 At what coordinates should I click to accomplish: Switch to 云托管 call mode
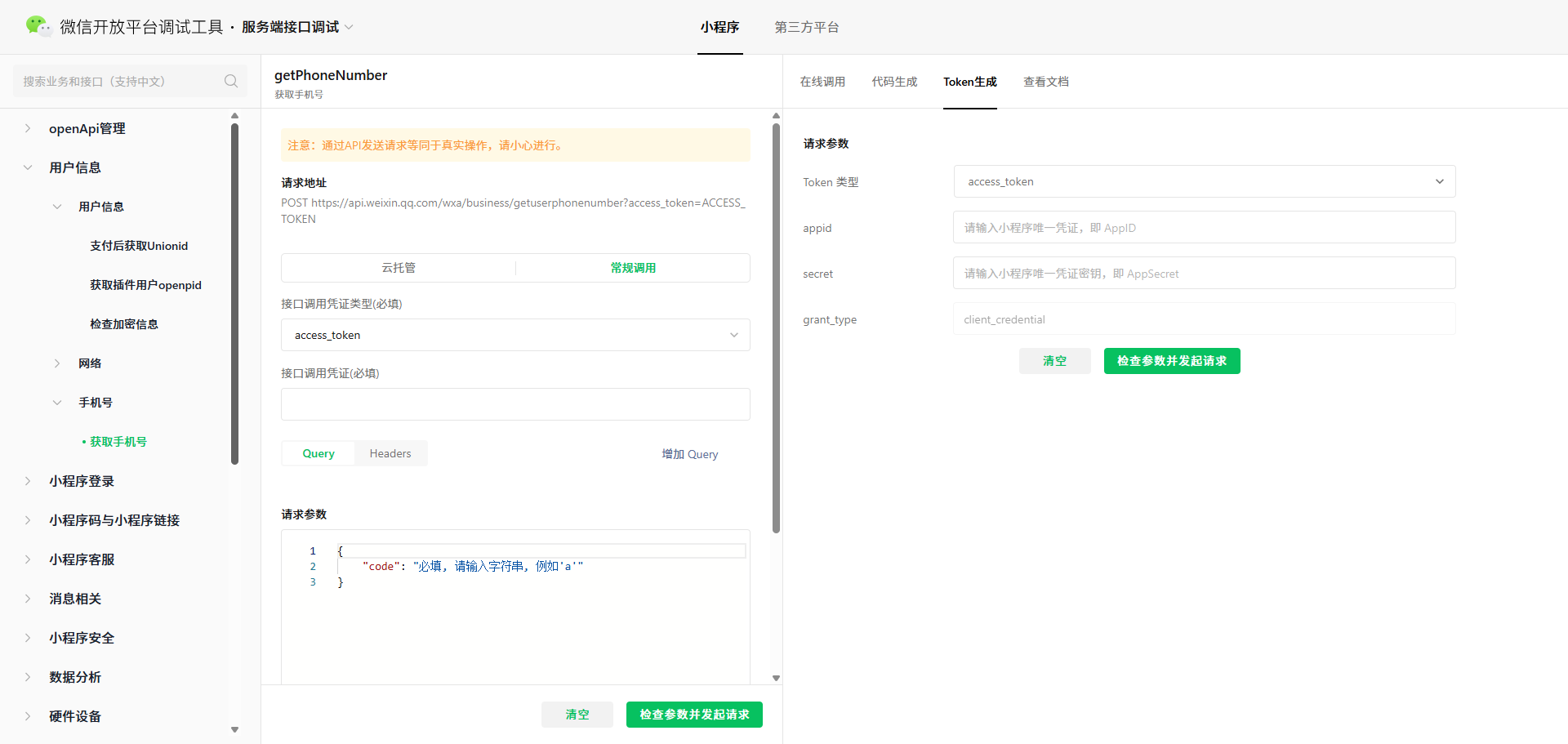pyautogui.click(x=399, y=268)
